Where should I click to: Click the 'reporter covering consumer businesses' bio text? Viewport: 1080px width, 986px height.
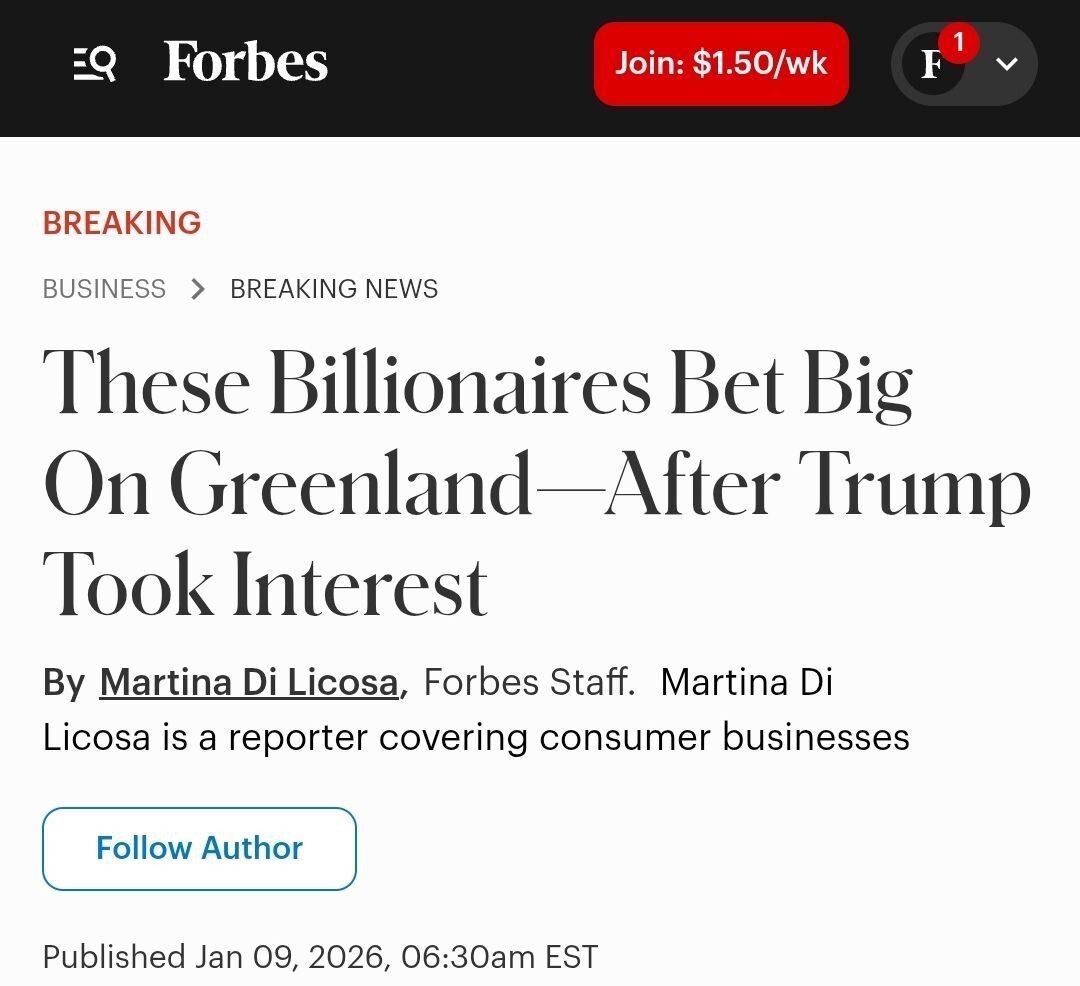[568, 737]
